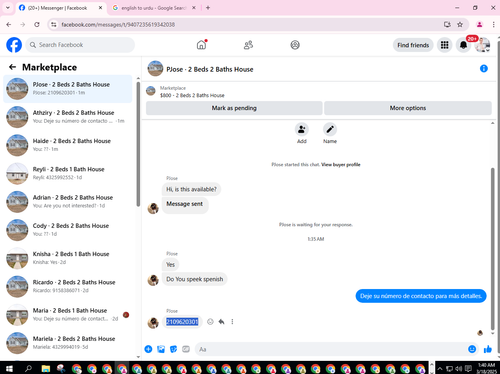Send a thumbs up like

[488, 349]
